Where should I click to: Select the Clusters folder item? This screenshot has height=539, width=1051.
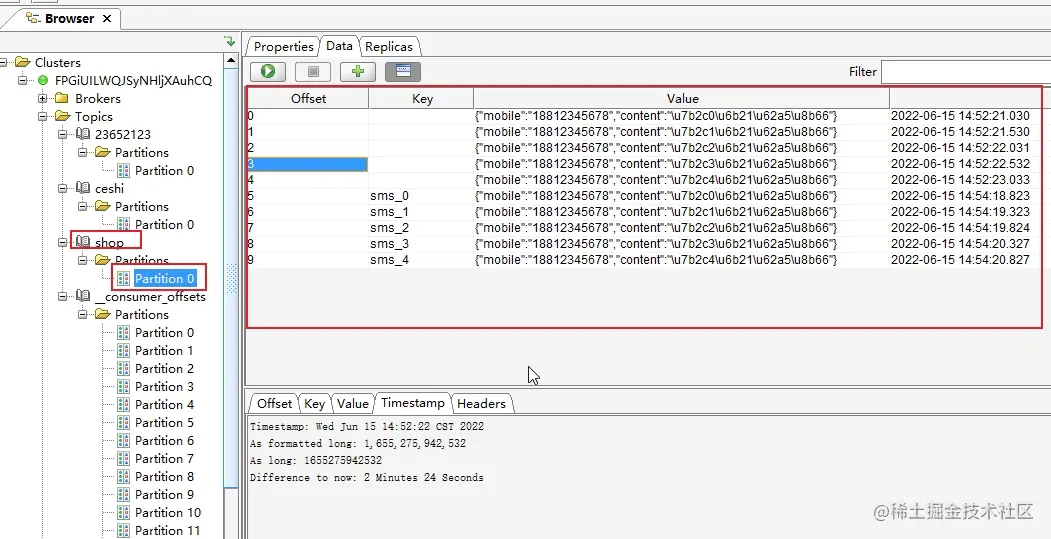click(58, 62)
